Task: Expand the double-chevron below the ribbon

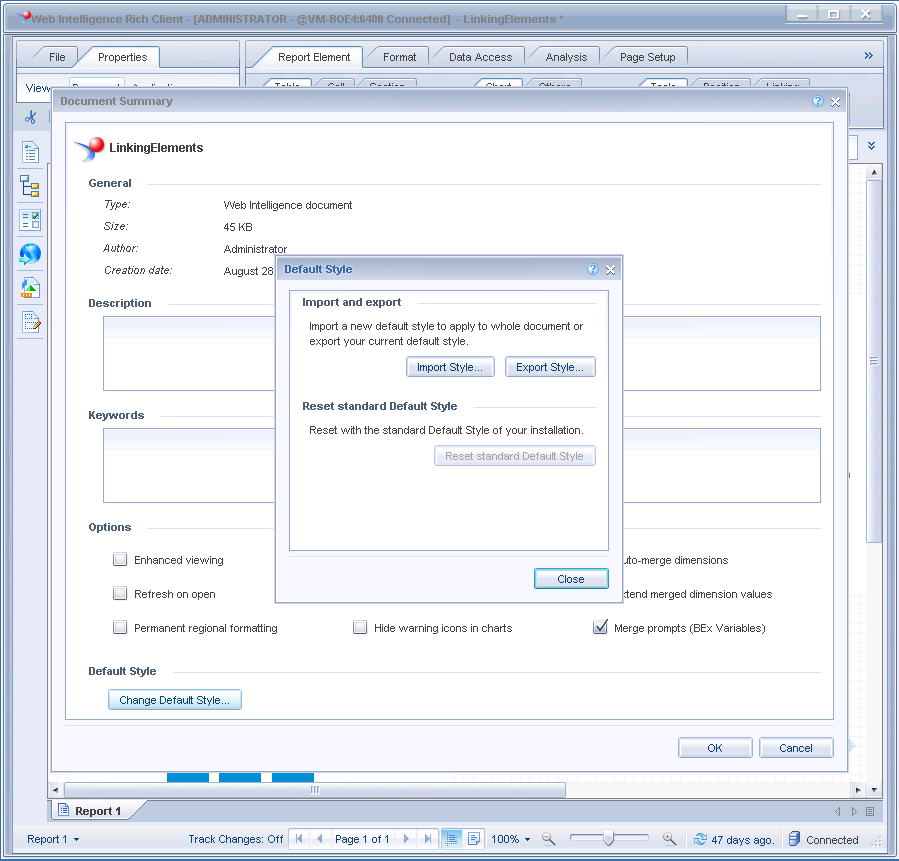Action: click(x=871, y=146)
